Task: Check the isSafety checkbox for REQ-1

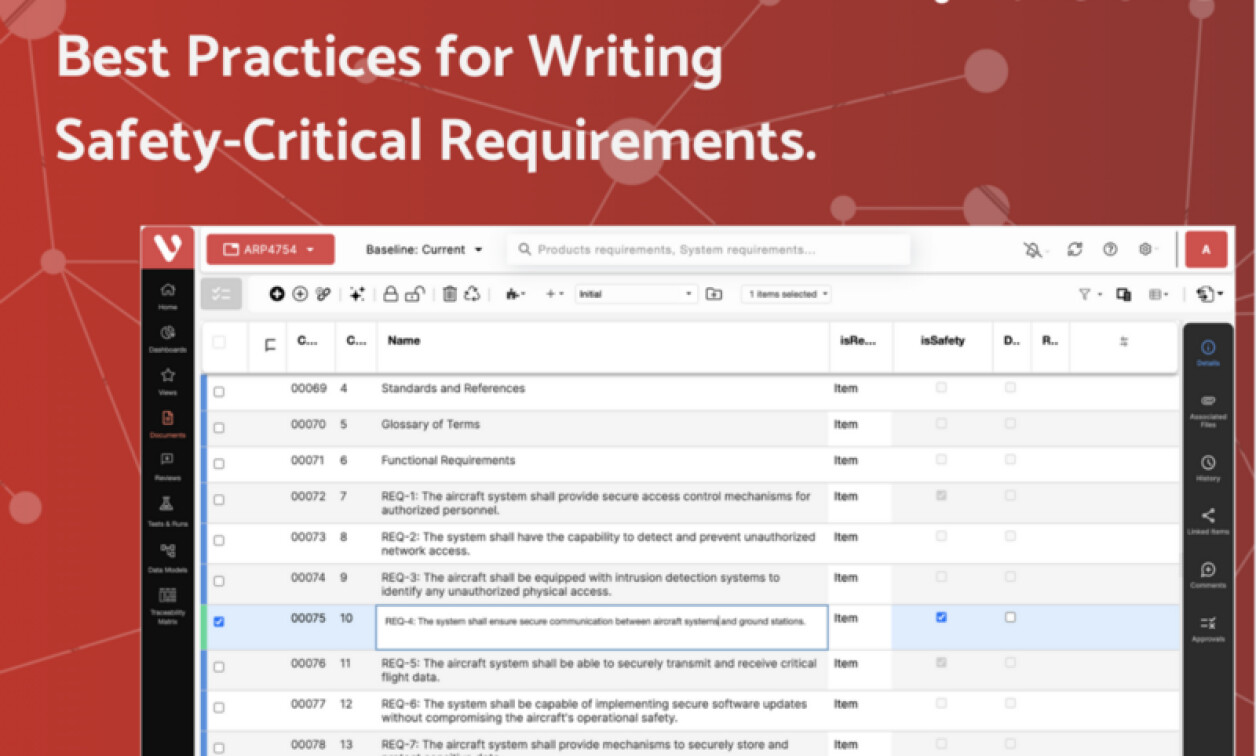Action: tap(940, 495)
